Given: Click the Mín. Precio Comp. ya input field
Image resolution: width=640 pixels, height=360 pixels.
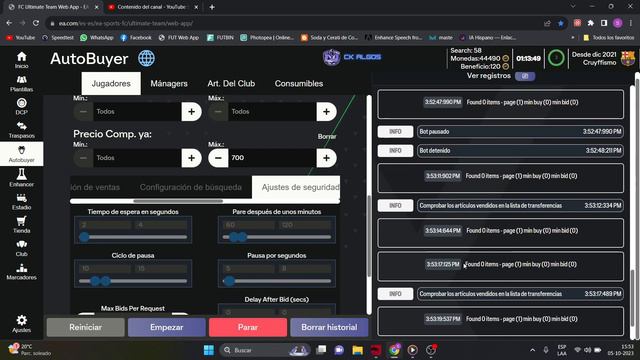Looking at the screenshot, I should click(x=137, y=158).
